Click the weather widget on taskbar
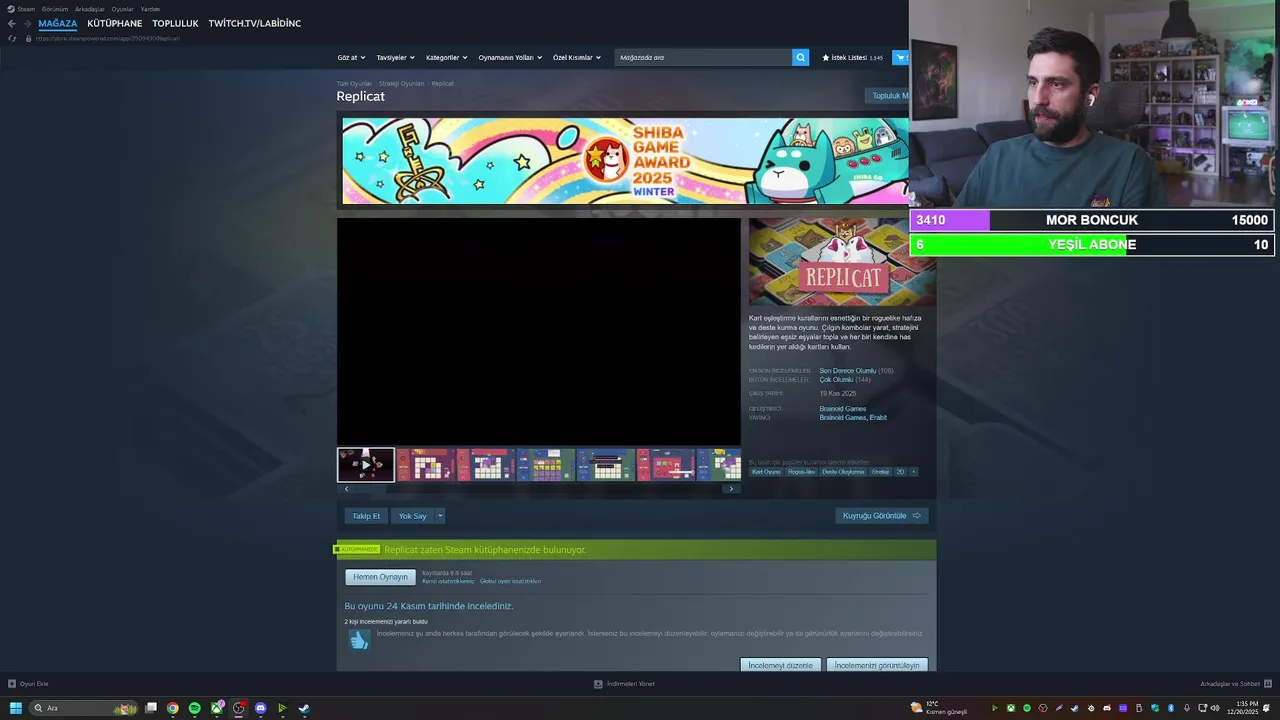 (939, 708)
